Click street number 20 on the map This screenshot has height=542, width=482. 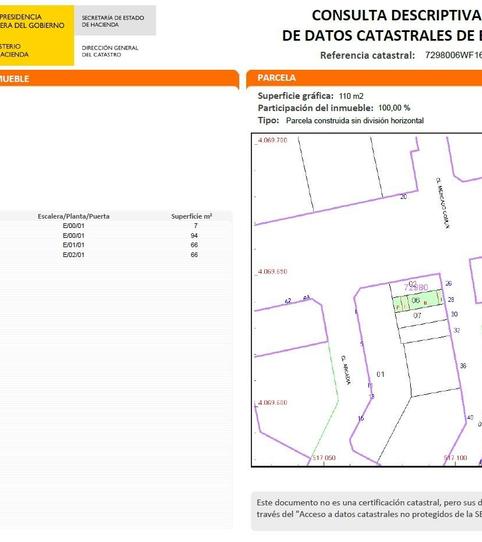click(404, 197)
